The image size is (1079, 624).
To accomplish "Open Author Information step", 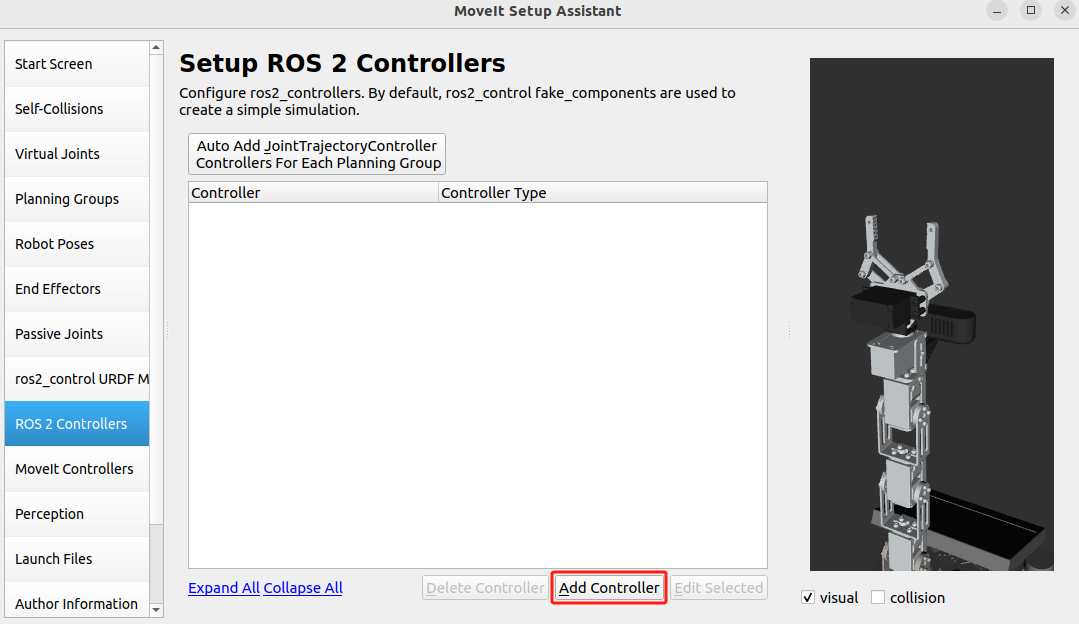I will coord(77,600).
